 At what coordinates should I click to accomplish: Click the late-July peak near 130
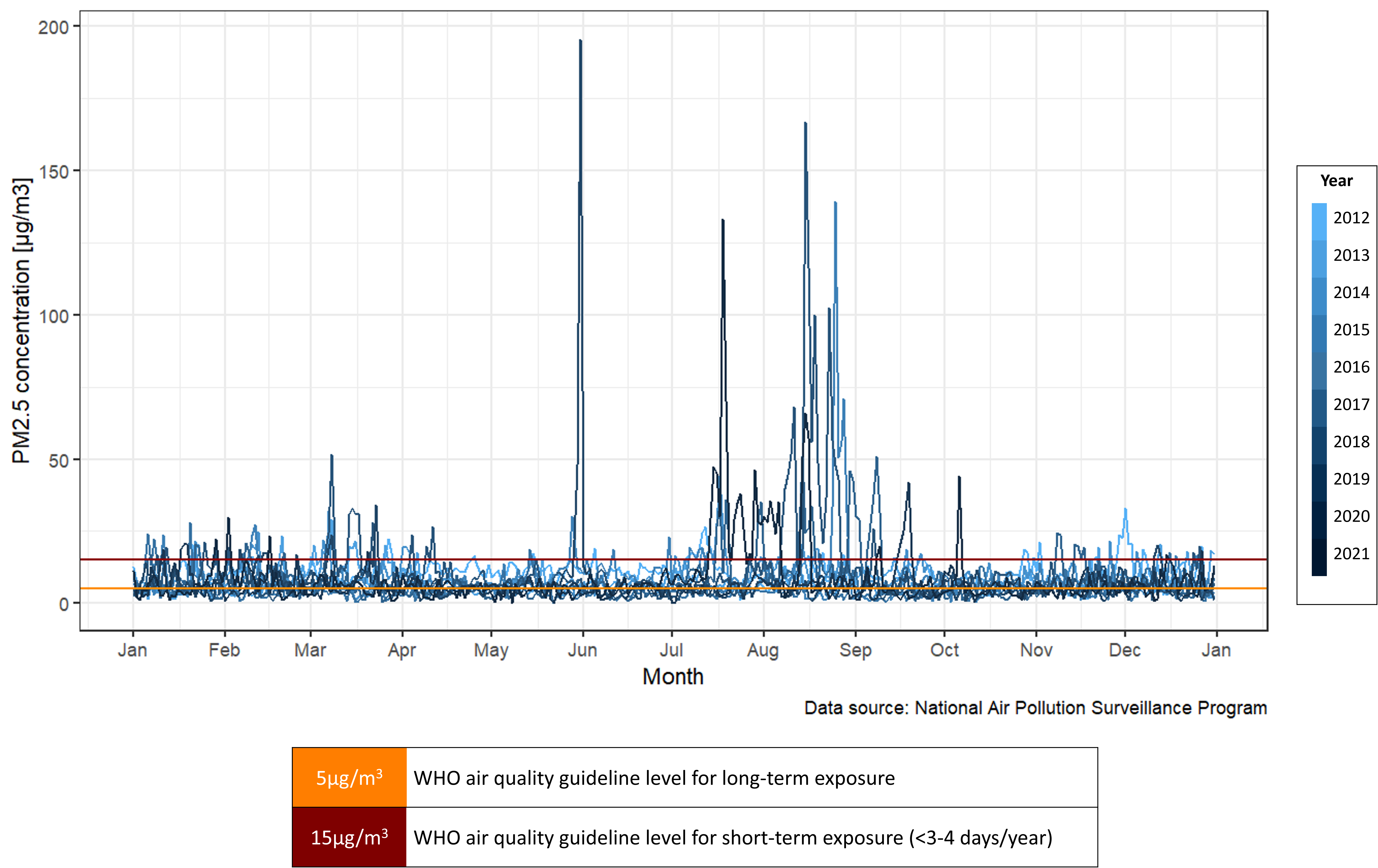[723, 221]
